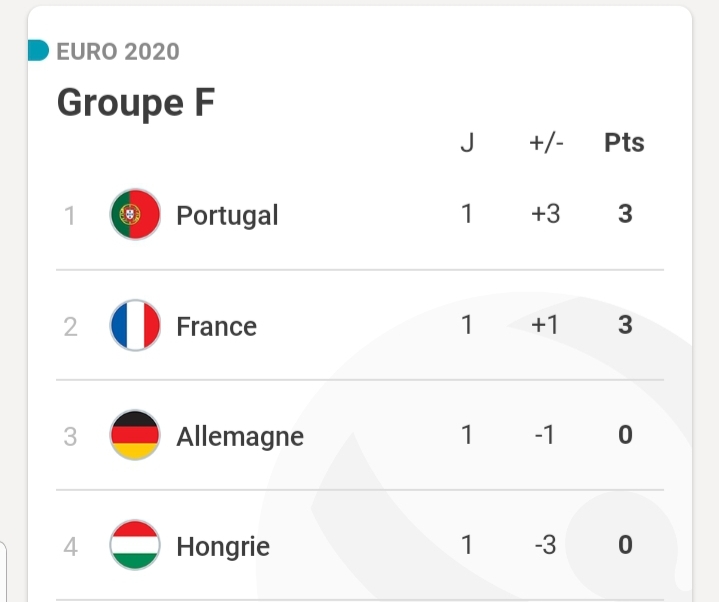This screenshot has height=602, width=719.
Task: Click the Groupe F heading
Action: [x=136, y=102]
